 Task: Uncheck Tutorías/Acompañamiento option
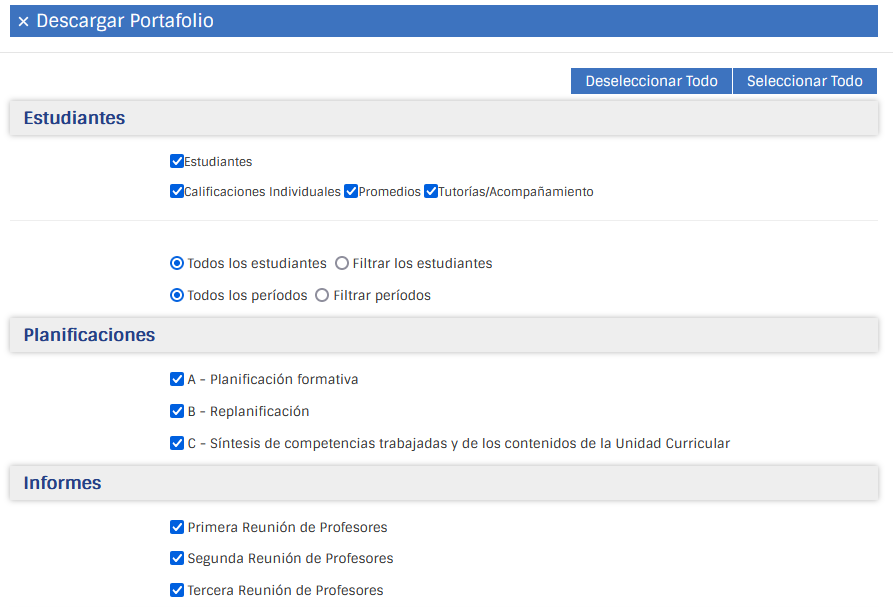click(431, 191)
